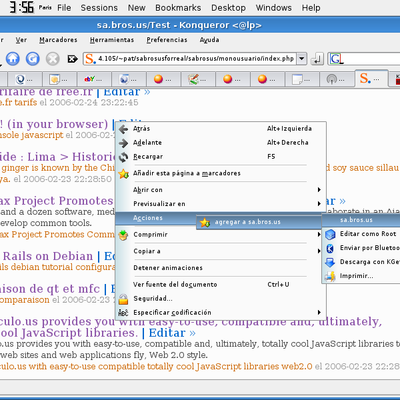
Task: Open the Bookmarks menu in top bar
Action: [x=178, y=8]
